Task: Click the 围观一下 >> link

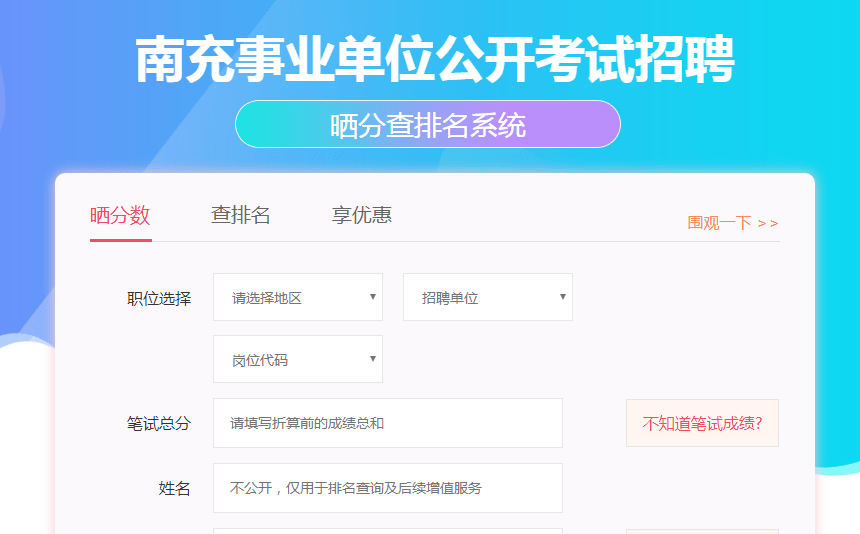Action: coord(732,223)
